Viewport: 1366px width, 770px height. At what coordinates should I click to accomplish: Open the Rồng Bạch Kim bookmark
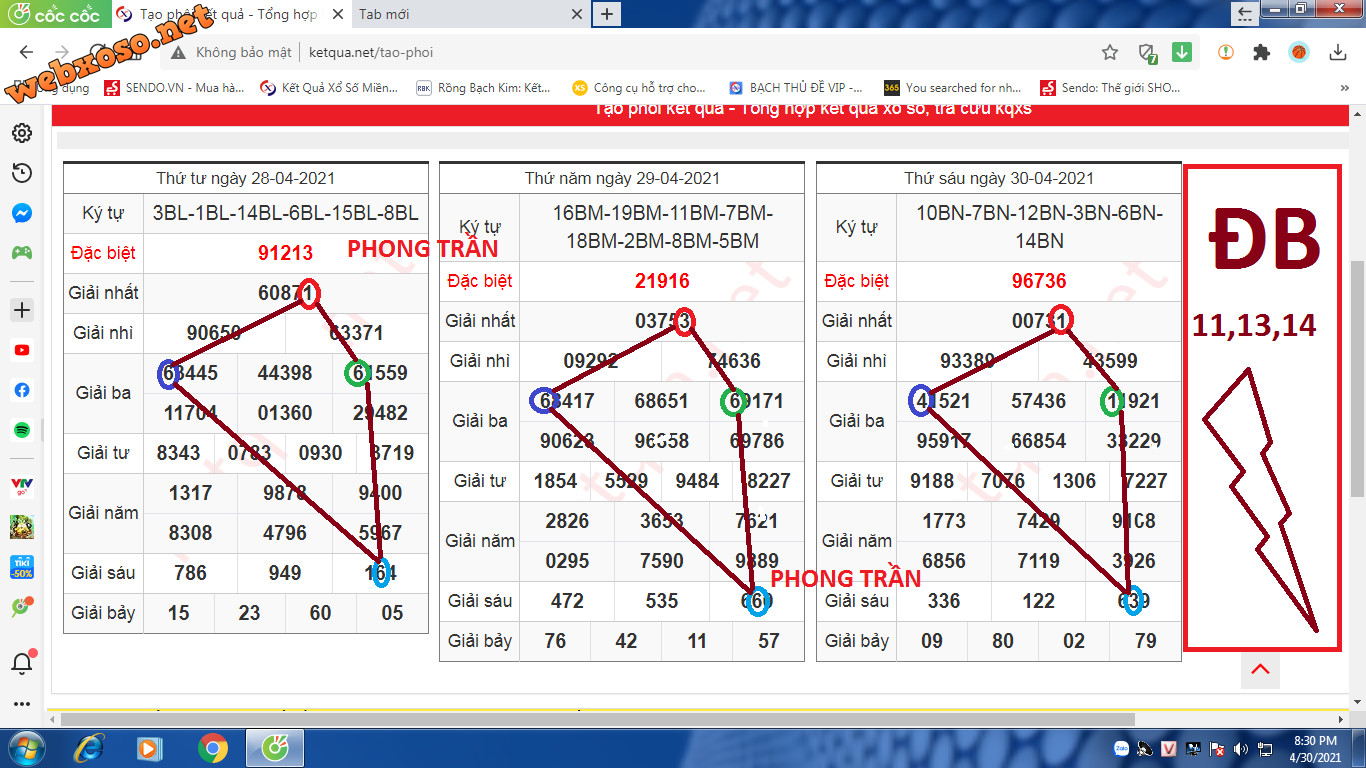coord(484,88)
